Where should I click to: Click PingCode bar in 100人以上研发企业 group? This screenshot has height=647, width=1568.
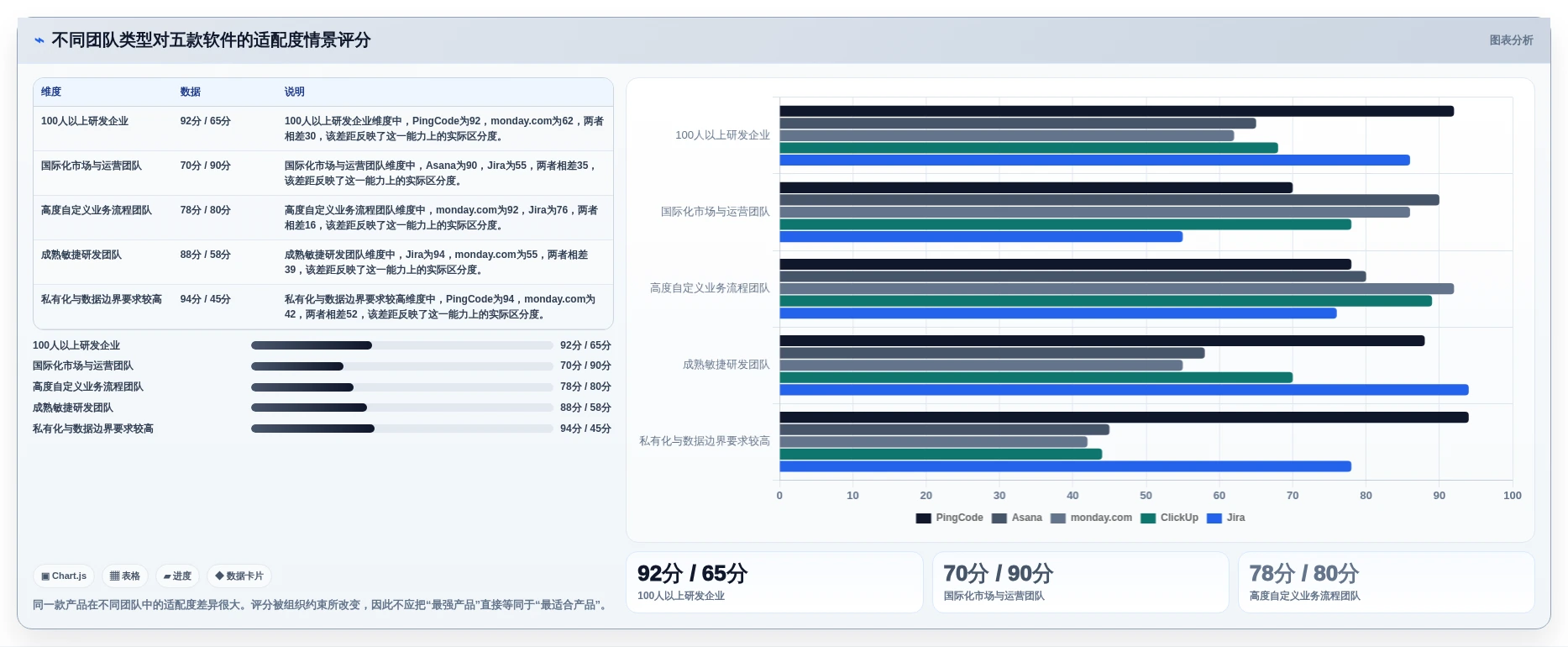[x=1116, y=111]
